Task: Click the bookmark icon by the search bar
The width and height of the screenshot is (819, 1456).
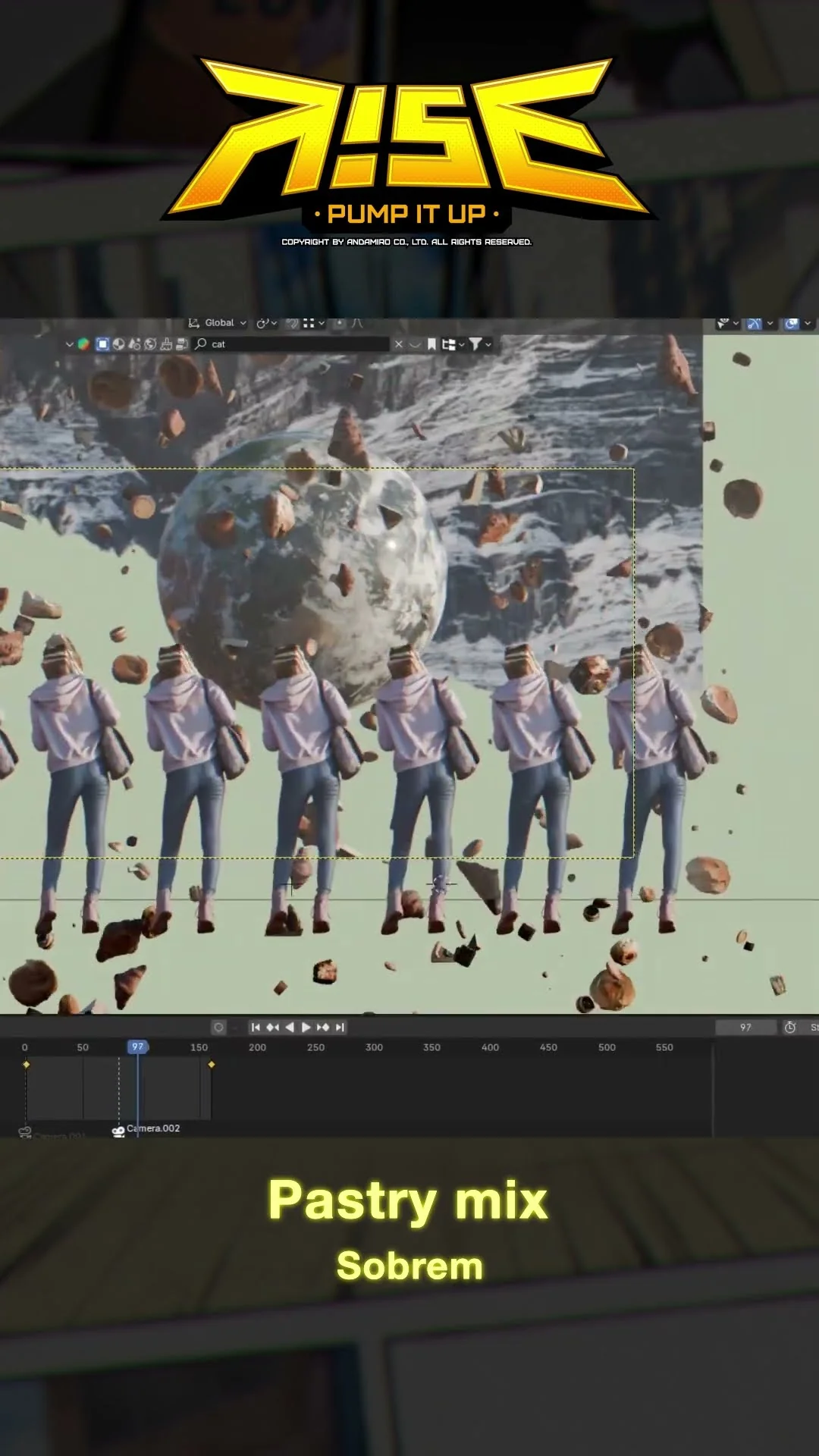Action: (x=431, y=344)
